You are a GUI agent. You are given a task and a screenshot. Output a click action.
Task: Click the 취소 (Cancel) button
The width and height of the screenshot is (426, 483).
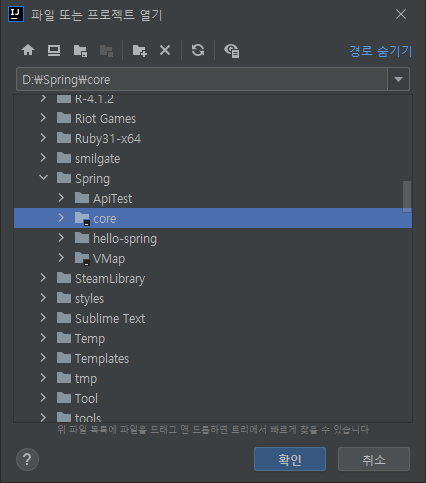click(x=374, y=459)
